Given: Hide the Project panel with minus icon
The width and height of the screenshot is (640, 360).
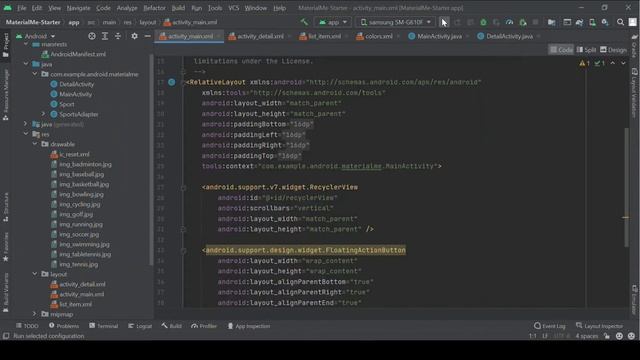Looking at the screenshot, I should click(x=147, y=36).
